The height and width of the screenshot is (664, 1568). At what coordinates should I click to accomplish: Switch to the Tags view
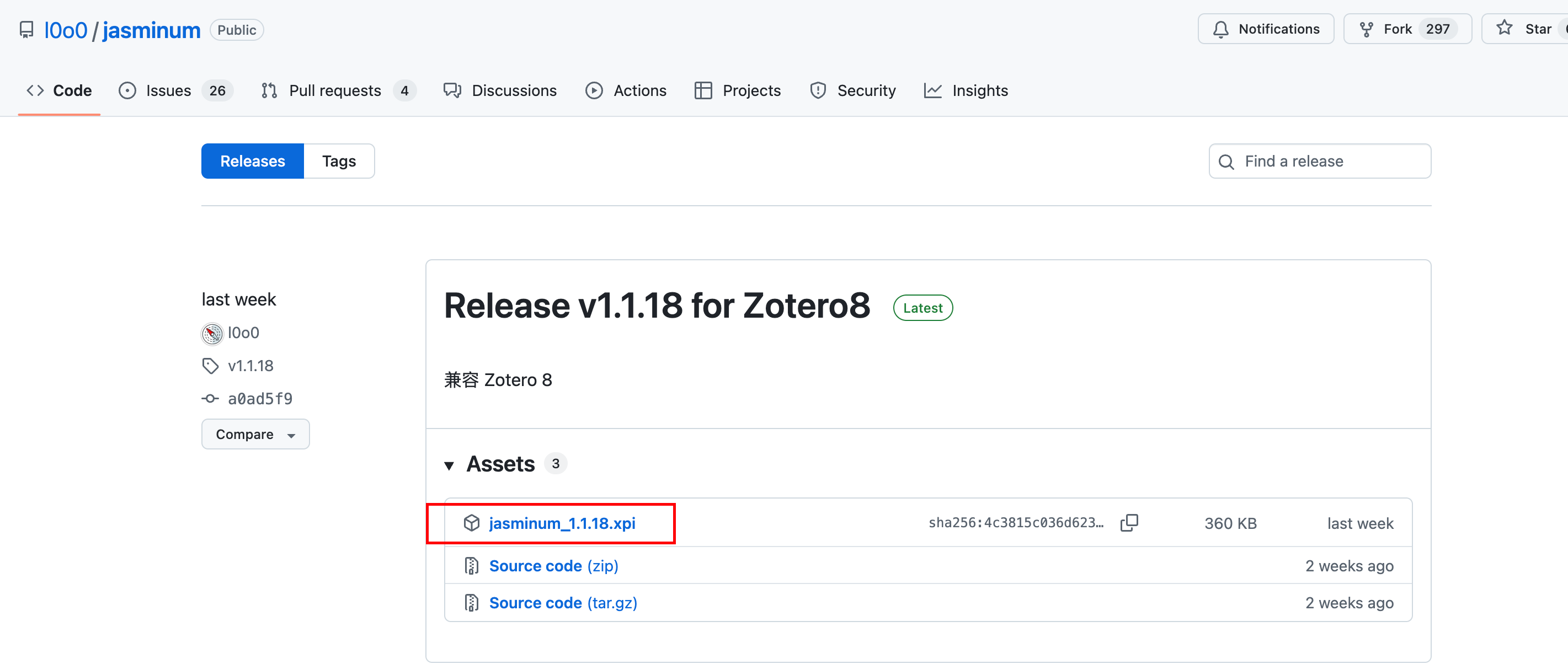[x=339, y=160]
